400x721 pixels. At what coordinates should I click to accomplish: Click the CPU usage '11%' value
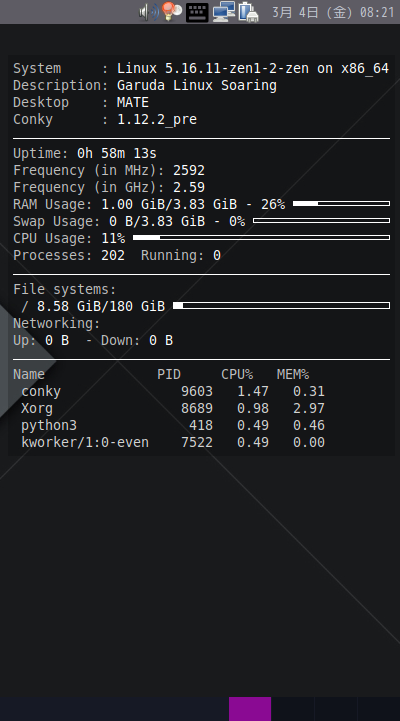coord(113,238)
